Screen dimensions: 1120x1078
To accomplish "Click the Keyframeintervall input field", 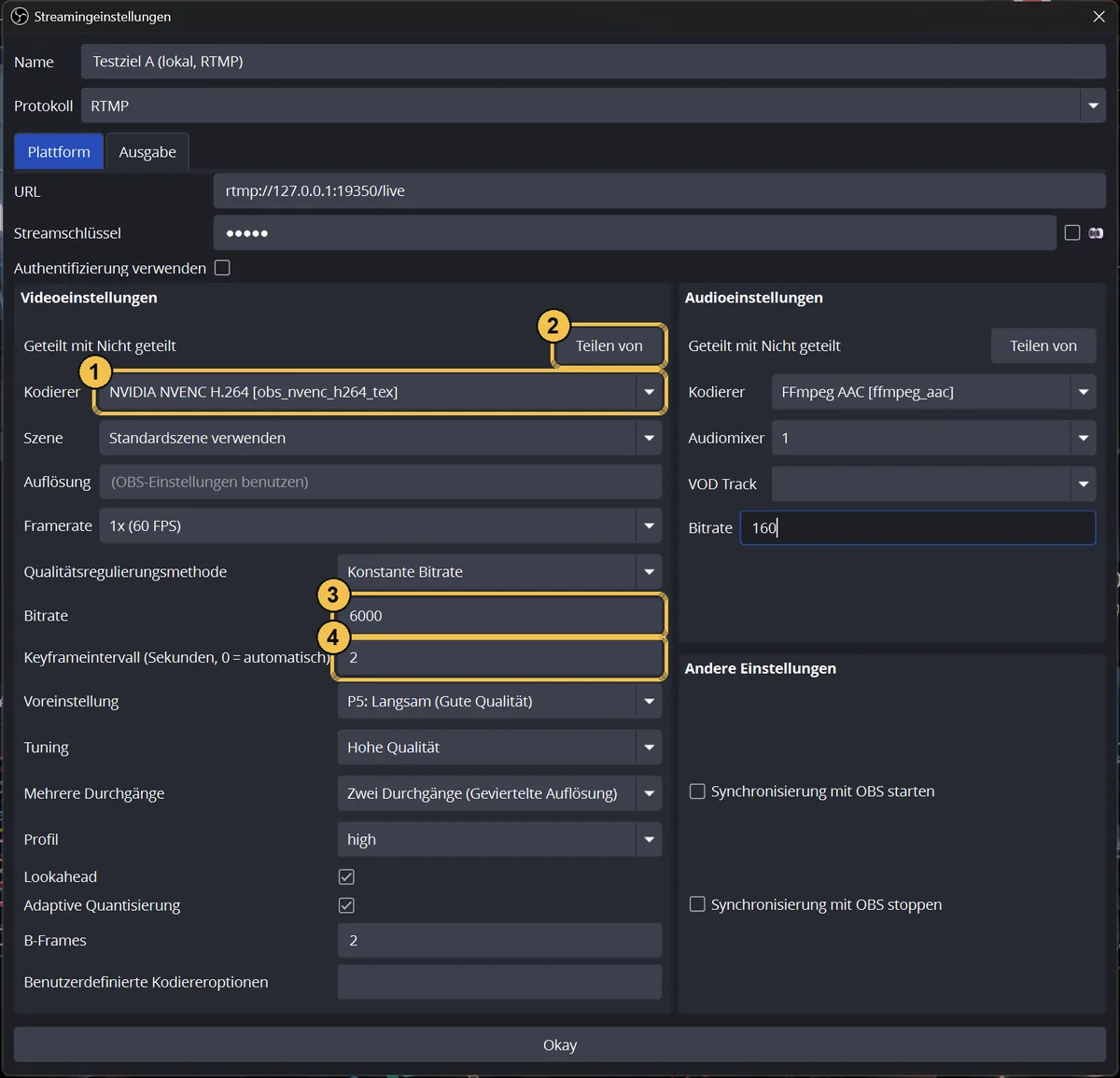I will point(499,658).
